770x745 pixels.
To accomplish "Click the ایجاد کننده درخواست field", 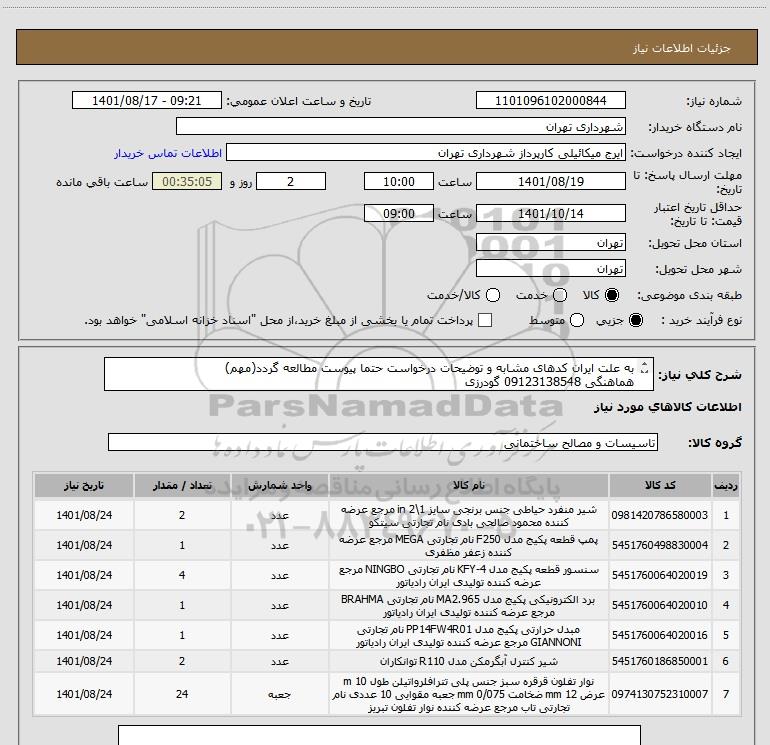I will (426, 153).
